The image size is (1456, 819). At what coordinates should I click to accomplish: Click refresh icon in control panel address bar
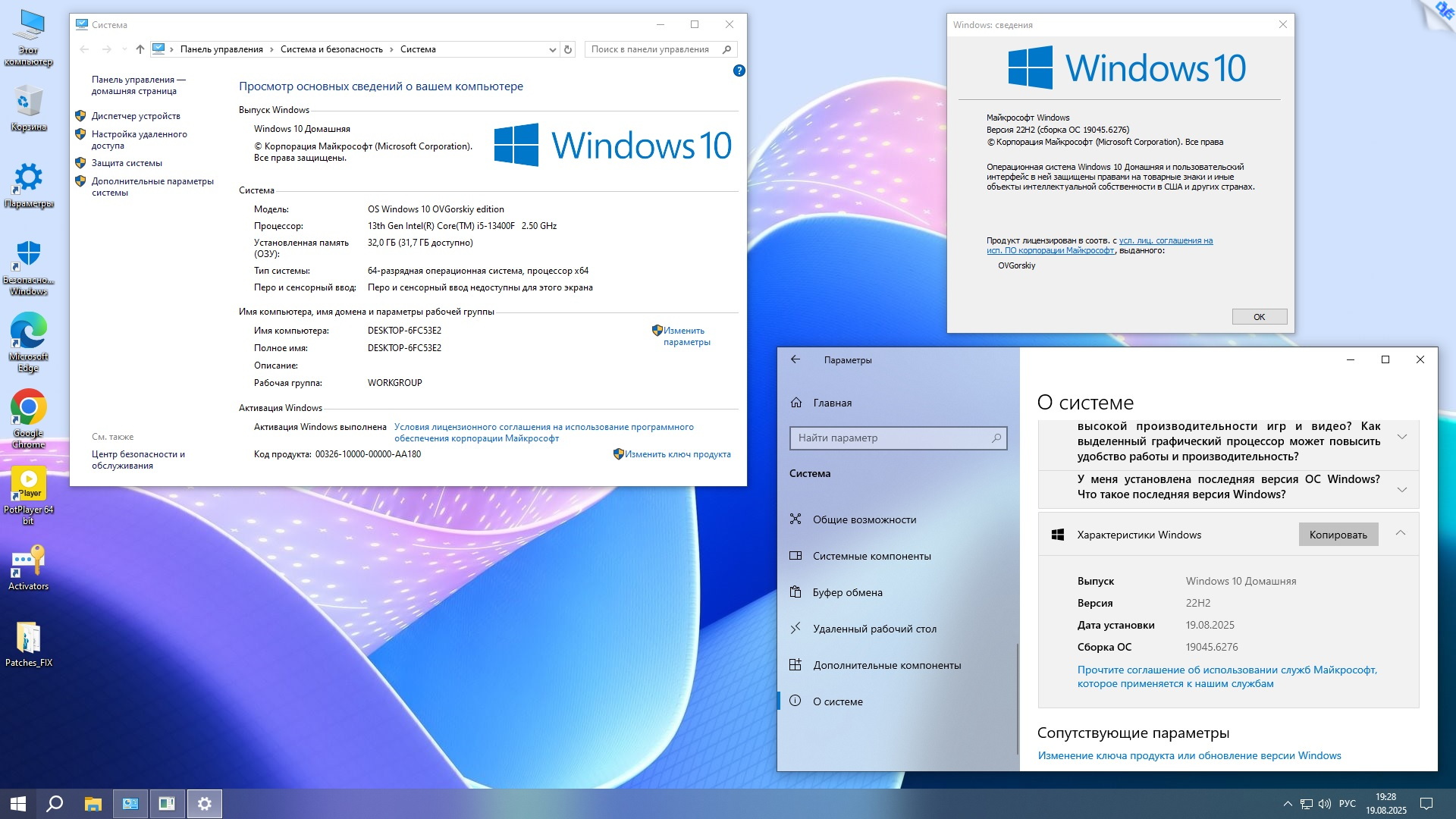tap(568, 49)
